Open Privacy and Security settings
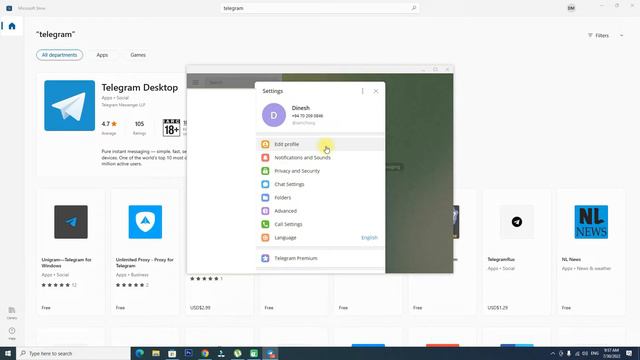640x360 pixels. click(320, 171)
